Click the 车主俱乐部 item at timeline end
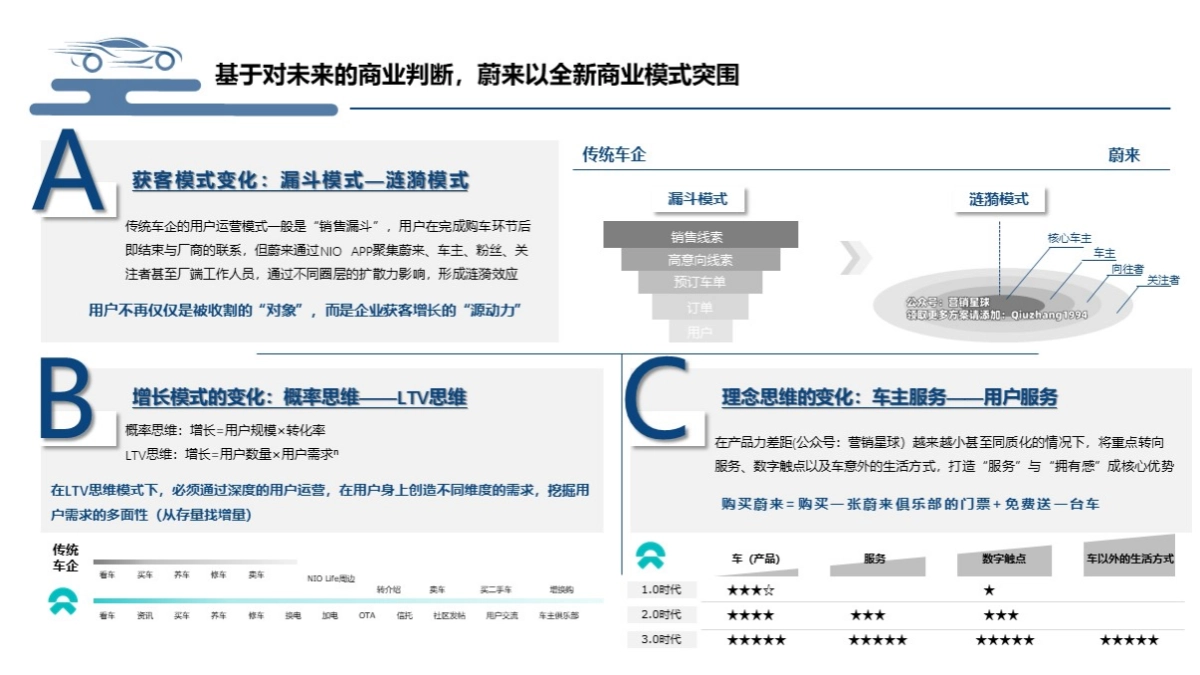1200x675 pixels. pos(556,616)
